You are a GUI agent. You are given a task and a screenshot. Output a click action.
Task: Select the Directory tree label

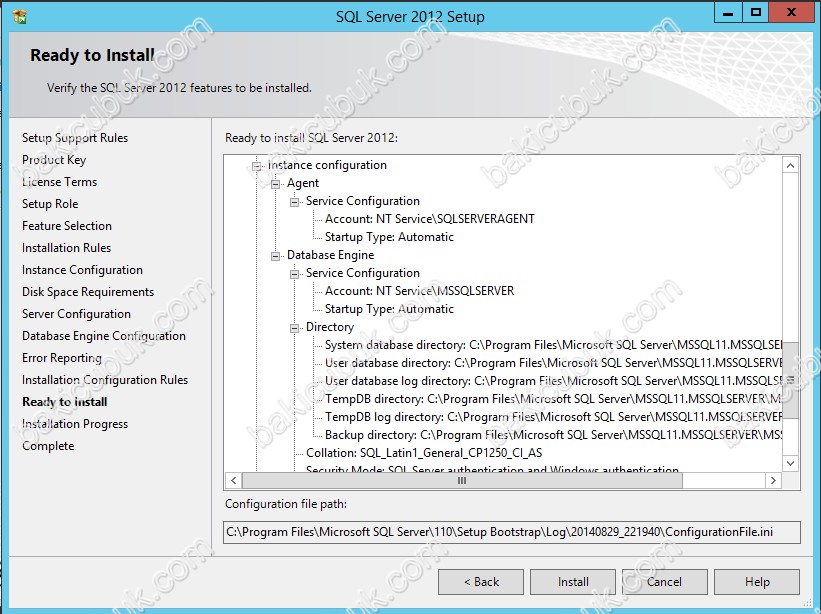click(x=330, y=327)
